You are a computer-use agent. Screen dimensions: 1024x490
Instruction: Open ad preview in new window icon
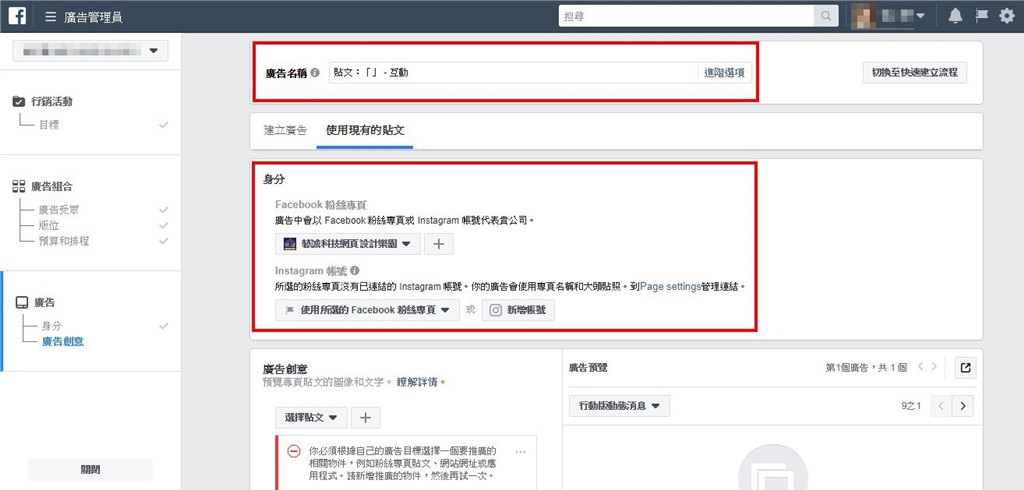coord(965,367)
